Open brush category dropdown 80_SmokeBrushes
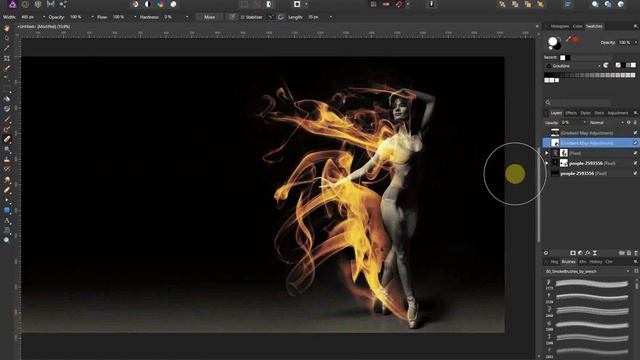The width and height of the screenshot is (640, 360). pos(587,271)
